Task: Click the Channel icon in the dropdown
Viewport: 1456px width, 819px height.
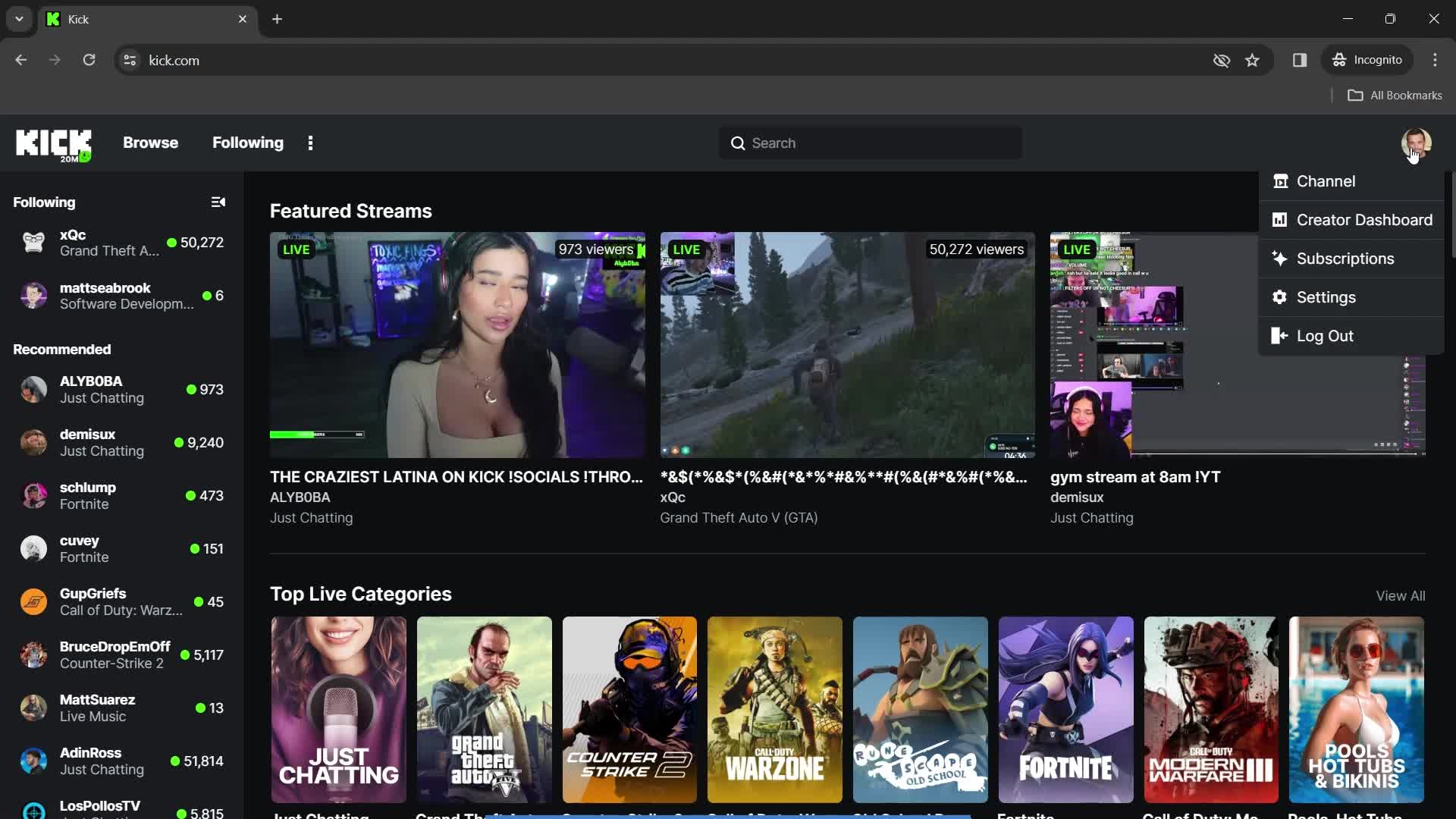Action: click(1280, 181)
